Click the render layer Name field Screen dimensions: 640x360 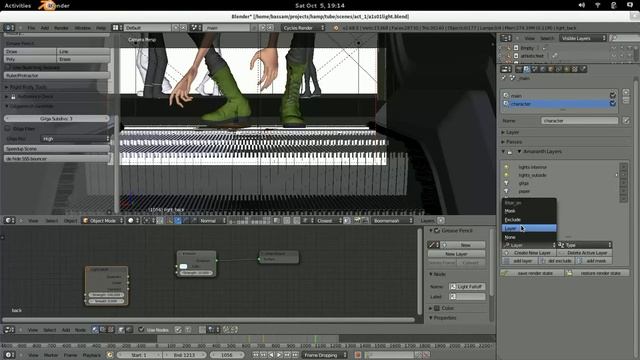580,121
